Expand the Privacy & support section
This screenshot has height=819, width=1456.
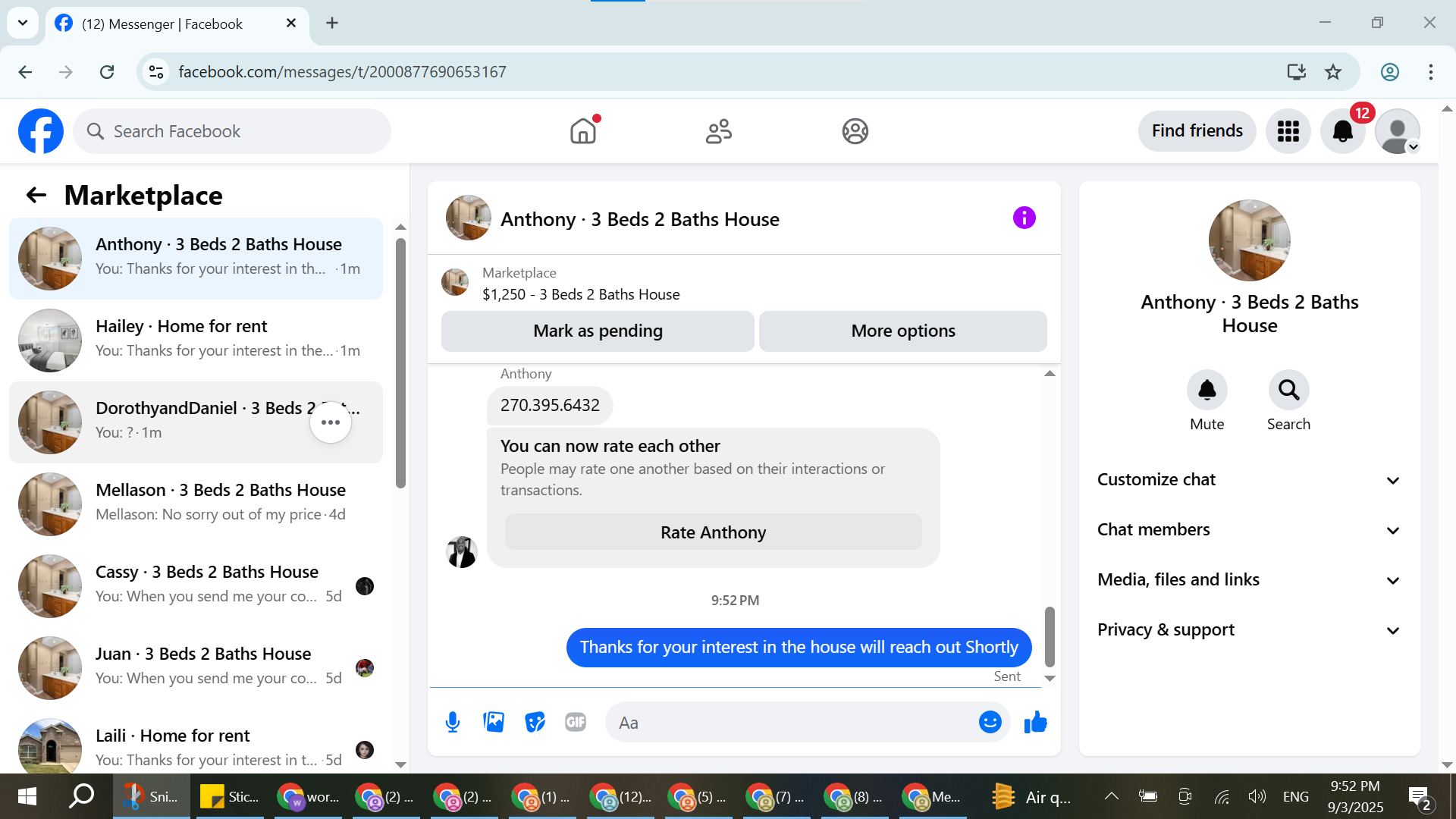1249,630
